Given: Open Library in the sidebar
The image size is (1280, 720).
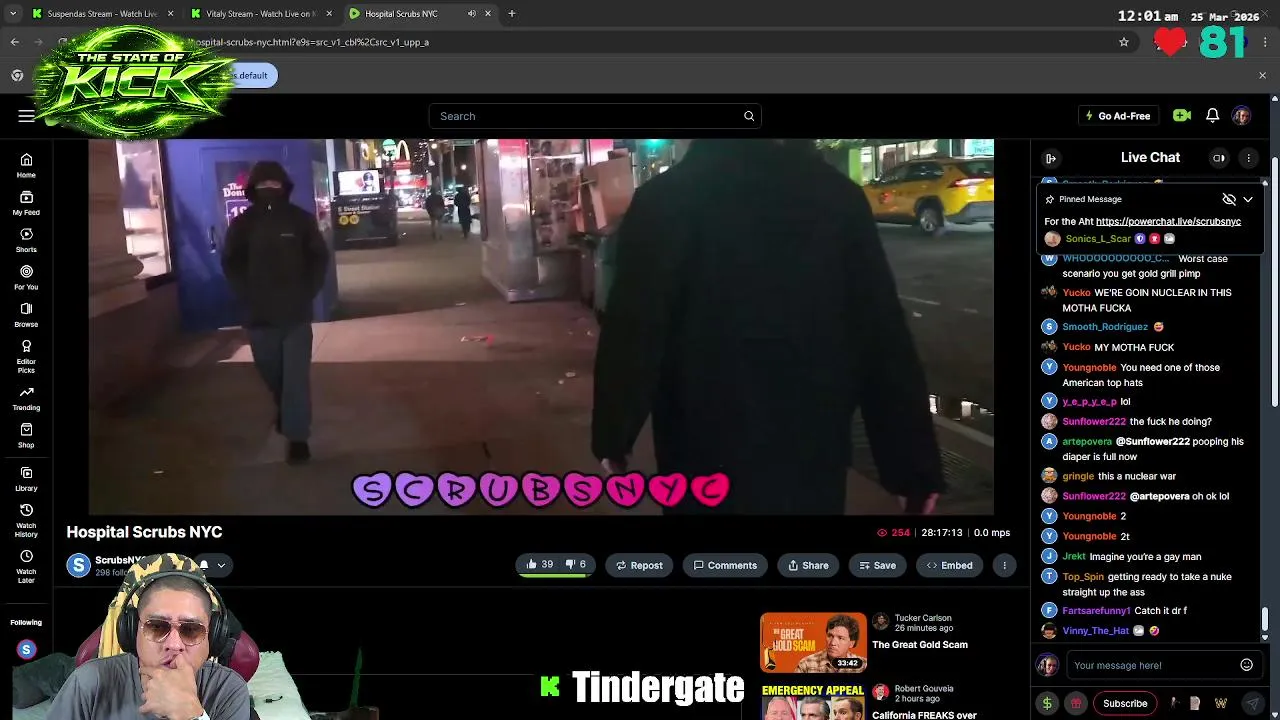Looking at the screenshot, I should [x=26, y=479].
